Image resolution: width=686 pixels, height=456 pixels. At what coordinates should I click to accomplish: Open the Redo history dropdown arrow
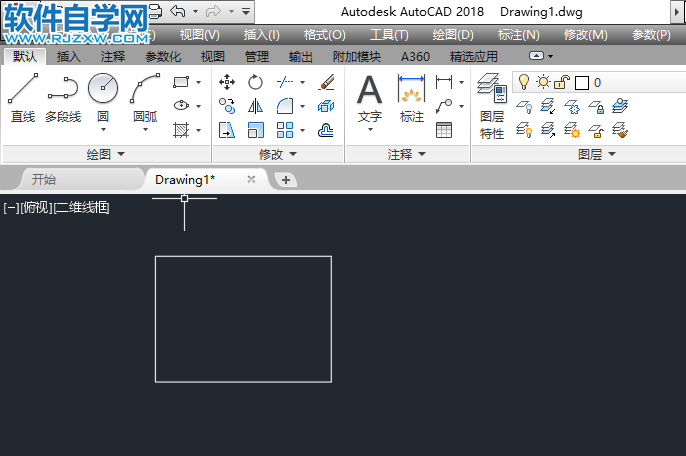click(x=231, y=11)
